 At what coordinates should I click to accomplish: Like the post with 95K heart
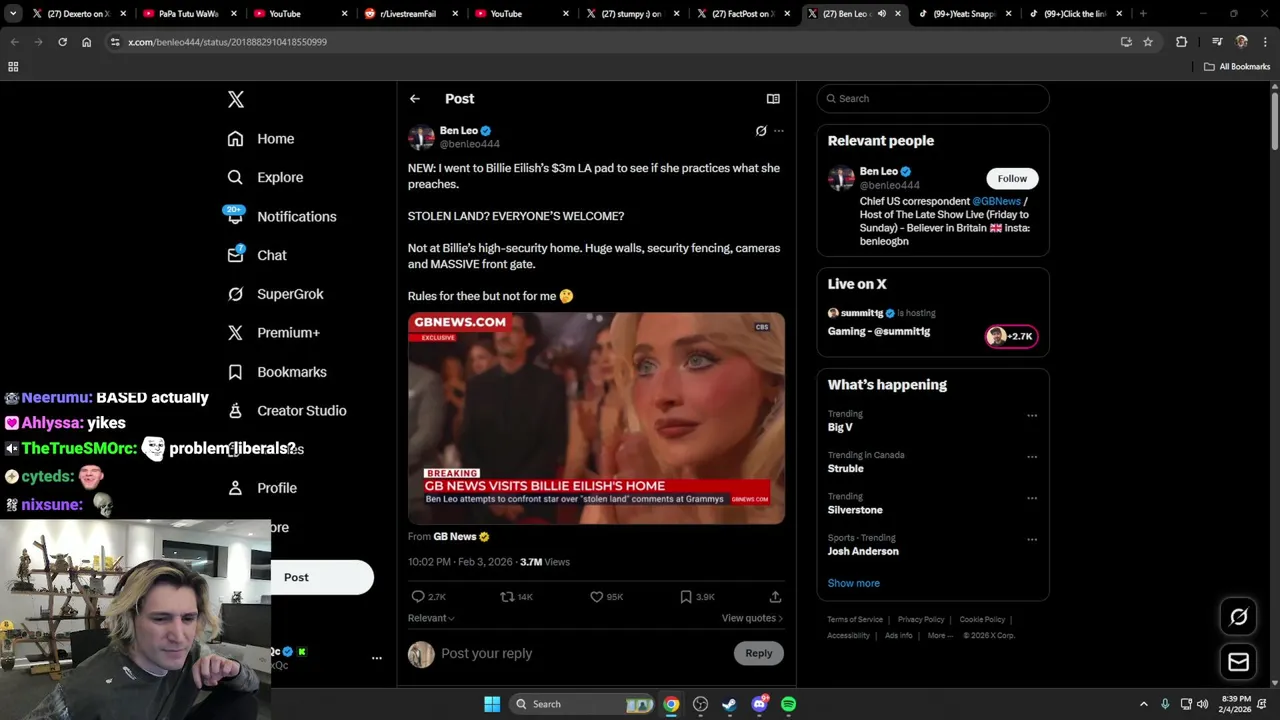[x=606, y=597]
